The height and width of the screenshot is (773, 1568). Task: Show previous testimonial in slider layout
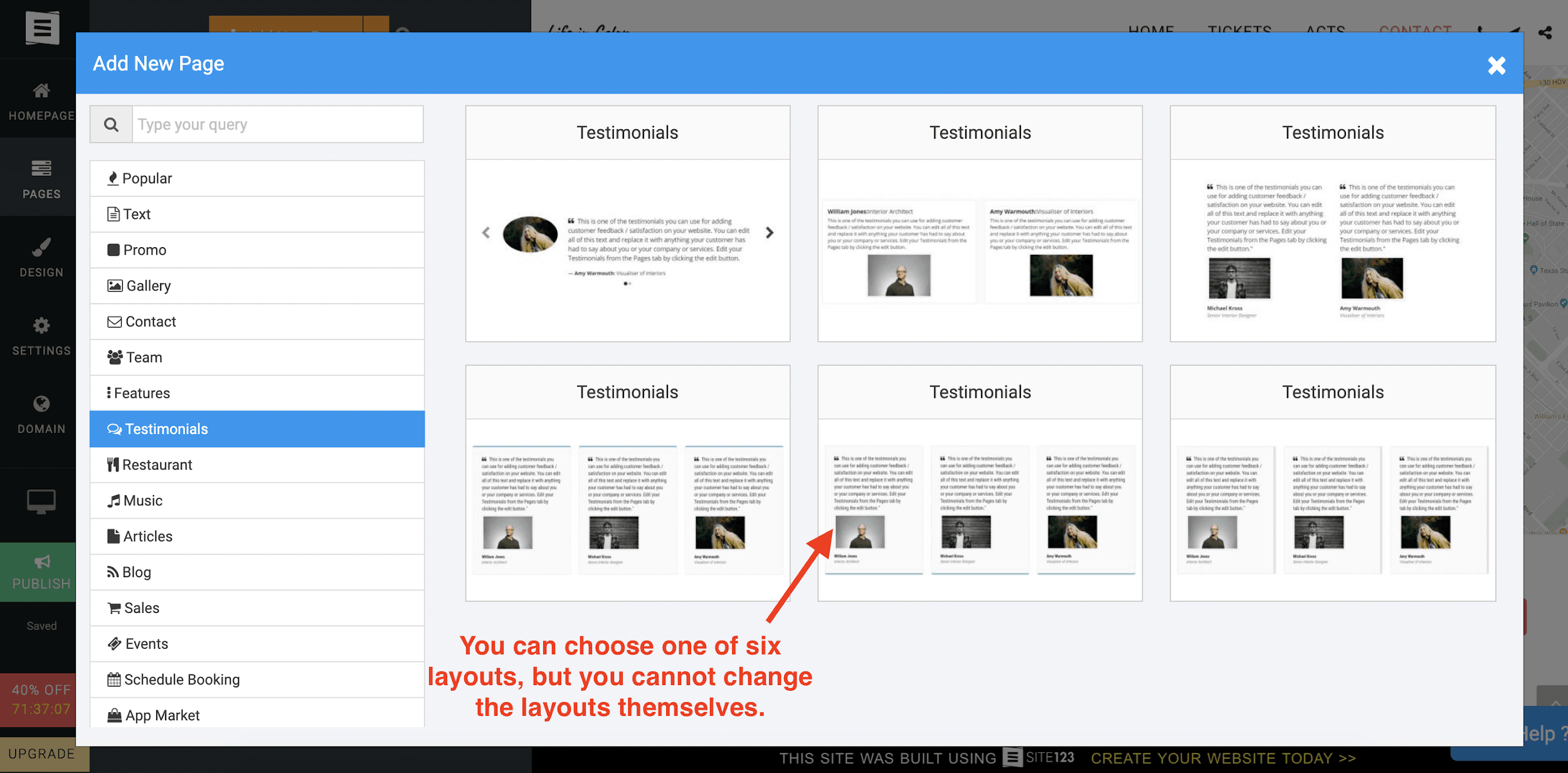(486, 233)
